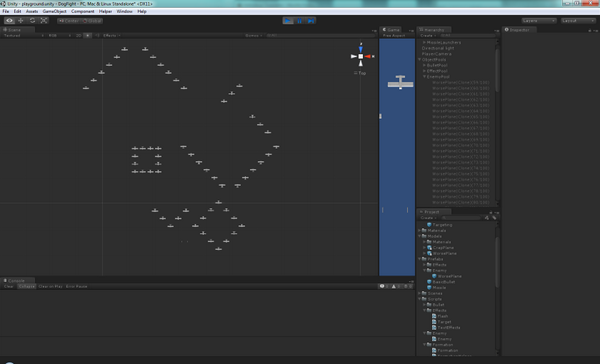This screenshot has width=600, height=364.
Task: Switch to the Hierarchy tab
Action: (434, 29)
